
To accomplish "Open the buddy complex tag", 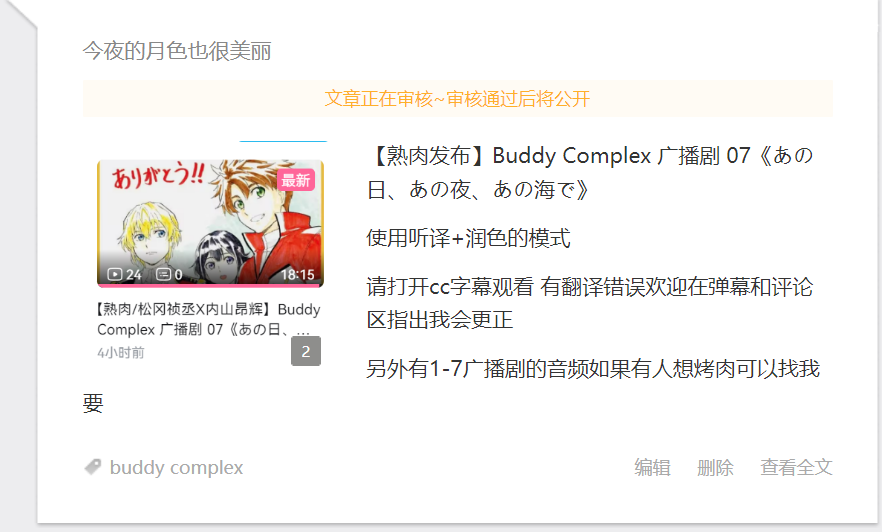I will [x=176, y=467].
